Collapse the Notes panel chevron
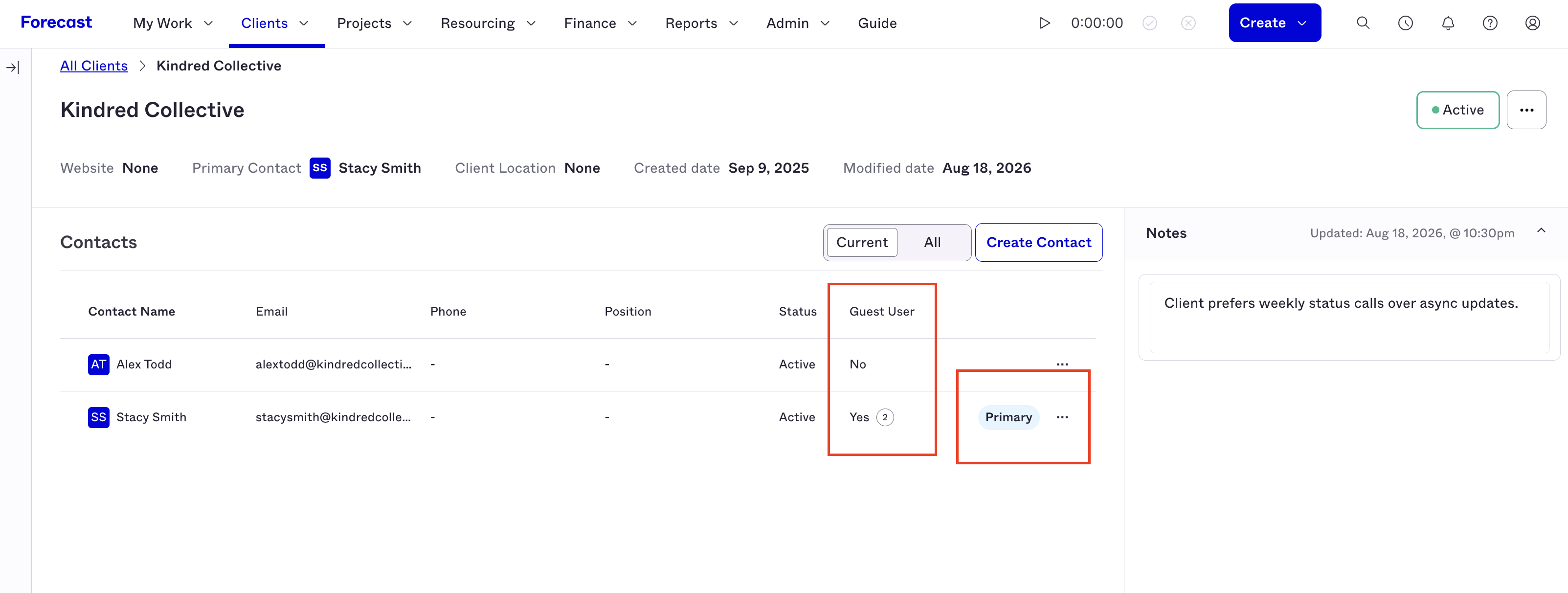1568x593 pixels. [x=1541, y=231]
